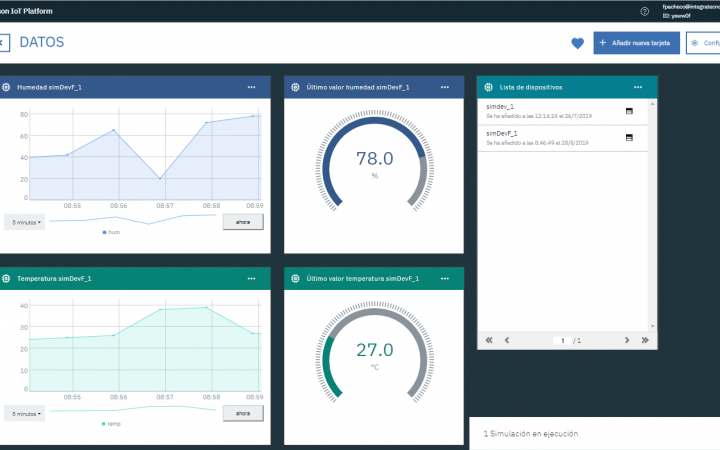Open the Último valor humedad card options menu
This screenshot has height=450, width=720.
(x=444, y=87)
